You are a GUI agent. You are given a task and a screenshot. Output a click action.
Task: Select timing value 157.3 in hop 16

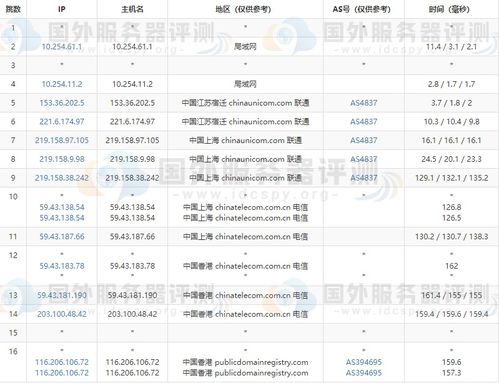click(451, 373)
